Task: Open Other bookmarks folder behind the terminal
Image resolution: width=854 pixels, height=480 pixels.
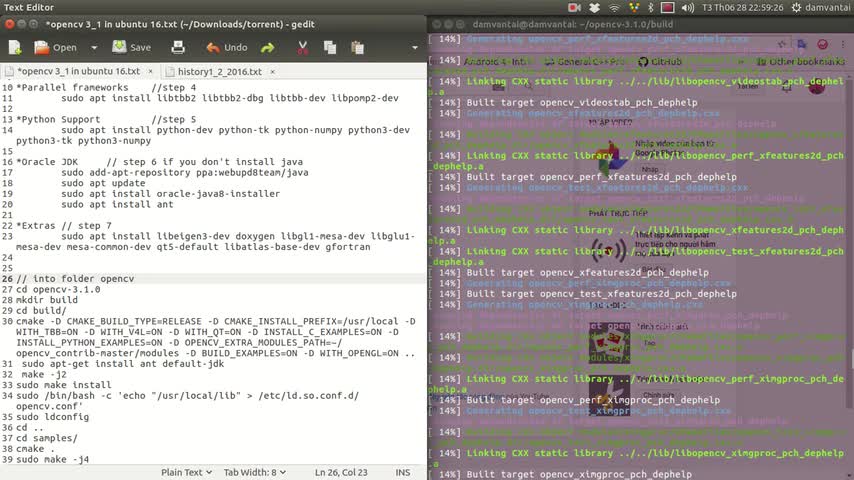Action: click(802, 62)
